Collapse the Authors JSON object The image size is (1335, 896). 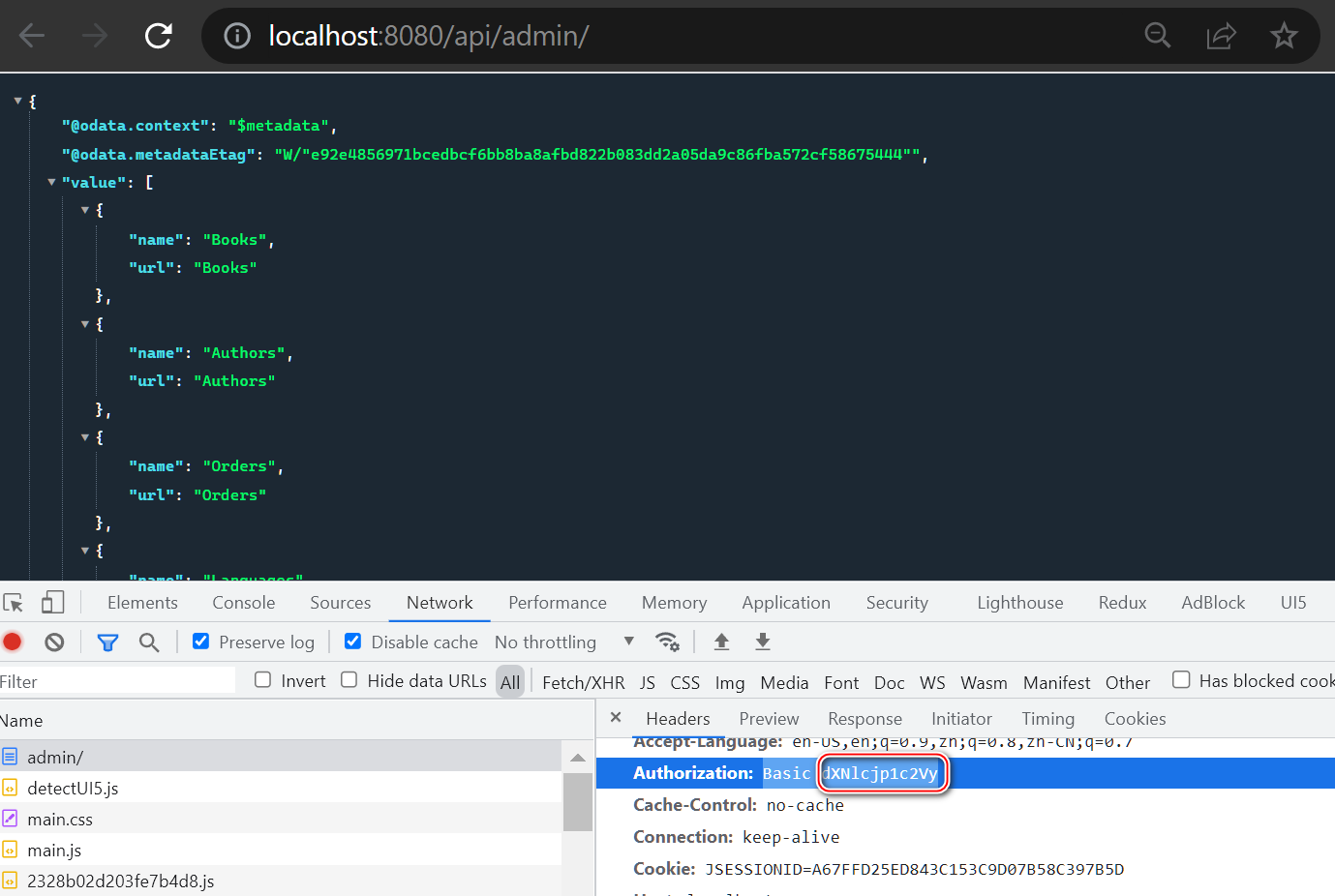85,324
